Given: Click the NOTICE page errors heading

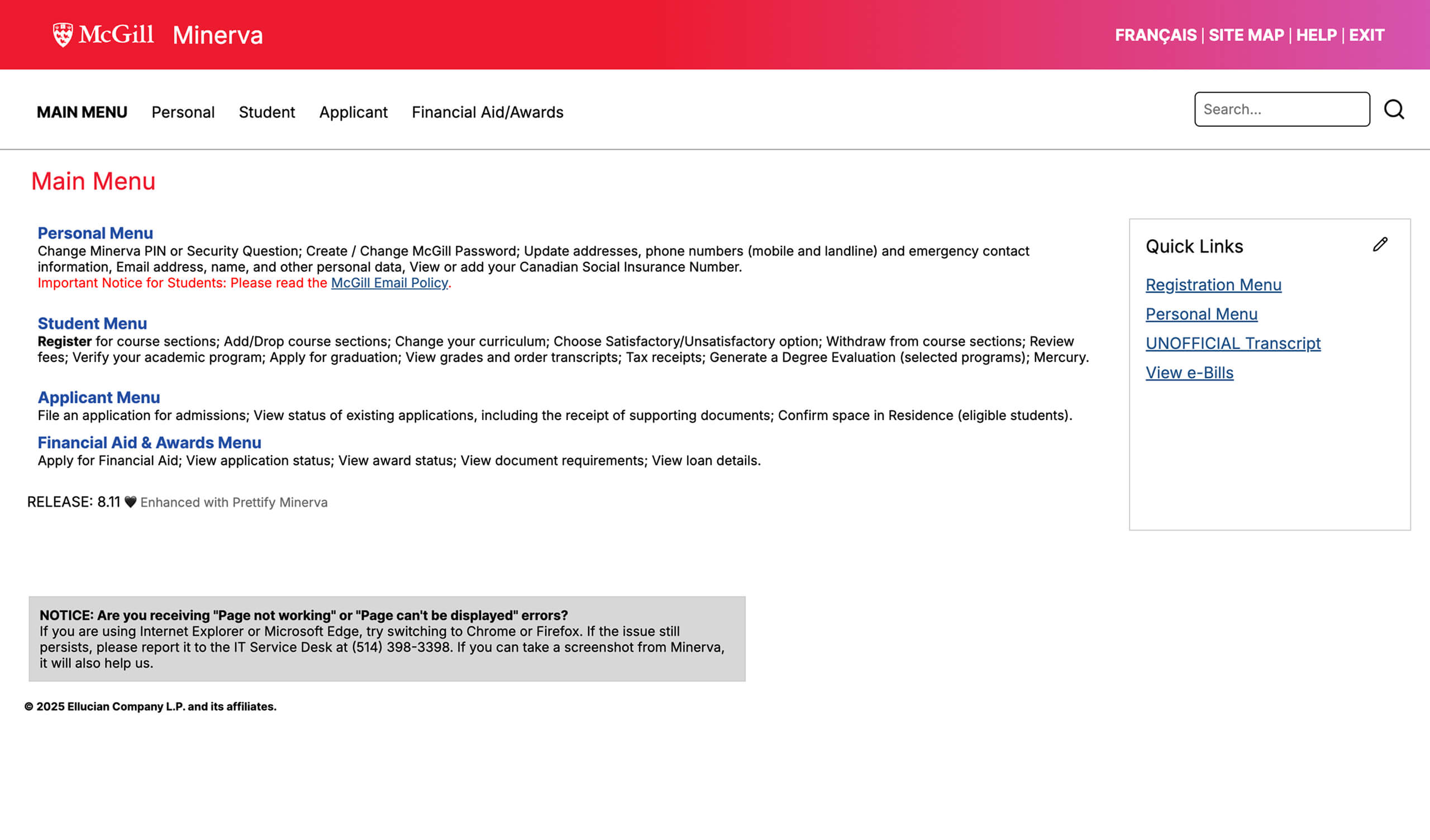Looking at the screenshot, I should click(x=303, y=615).
